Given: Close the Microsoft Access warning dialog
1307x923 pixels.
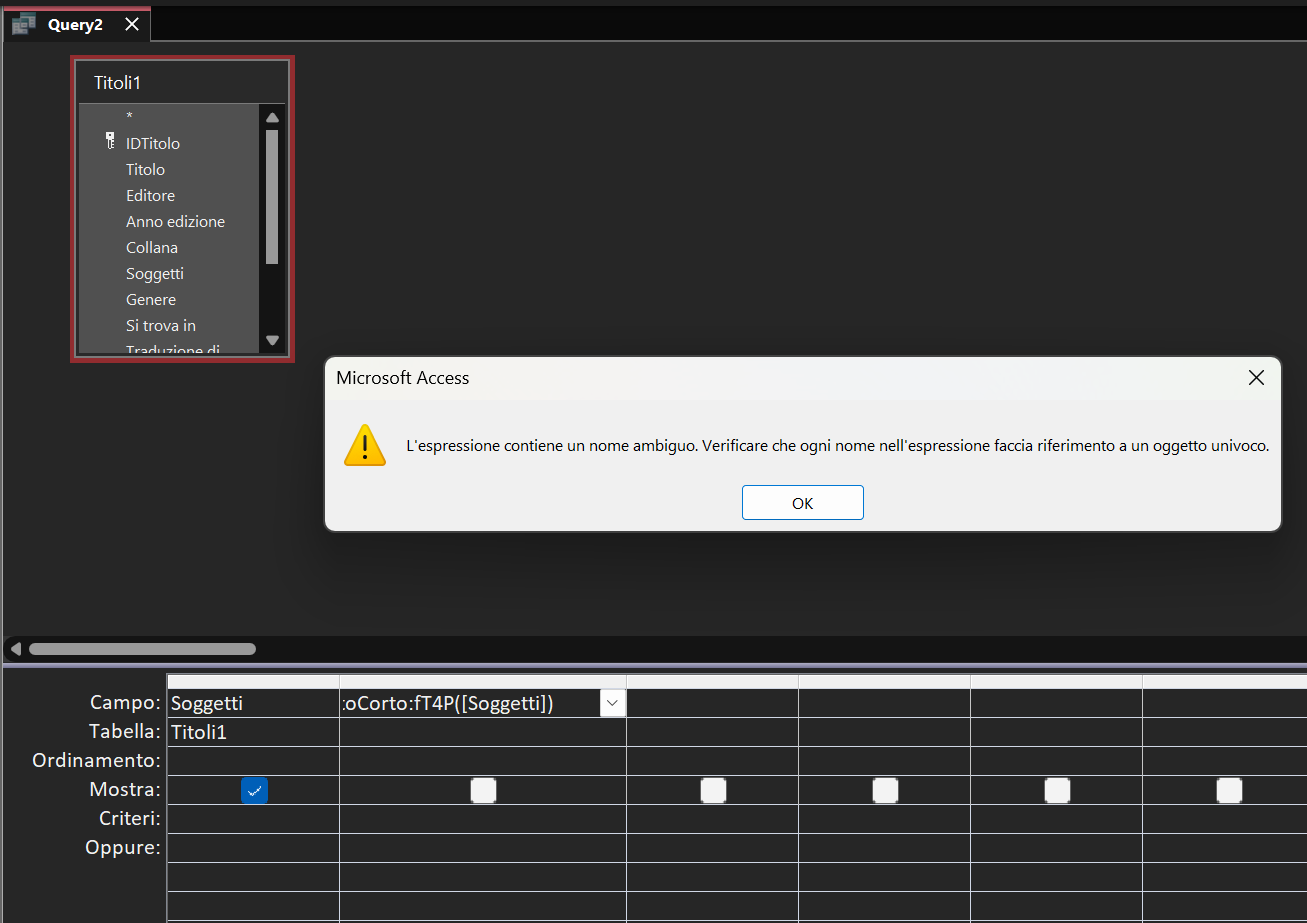Looking at the screenshot, I should point(1256,377).
